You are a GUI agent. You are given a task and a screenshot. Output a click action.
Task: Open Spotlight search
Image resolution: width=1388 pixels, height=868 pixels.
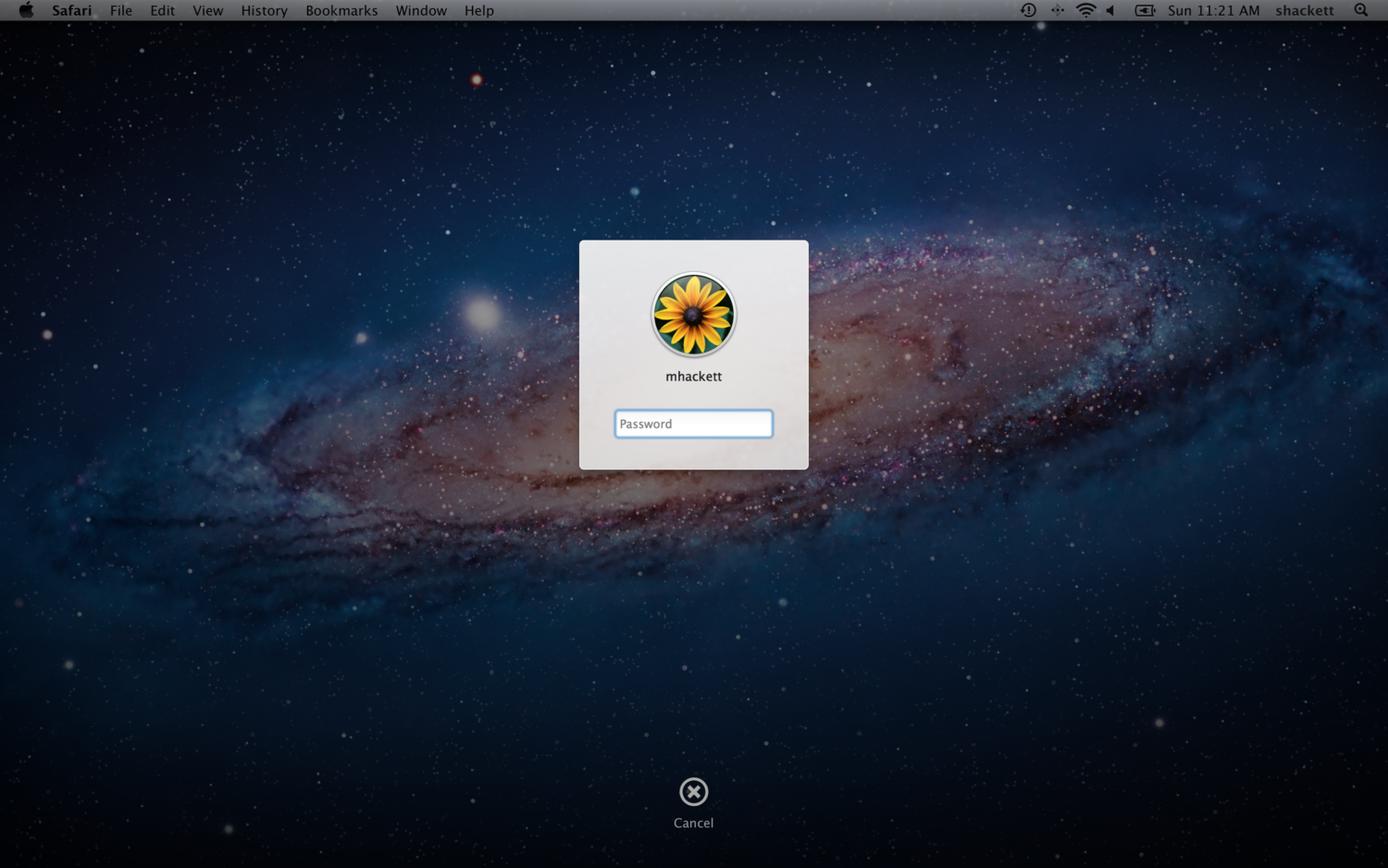pyautogui.click(x=1360, y=10)
